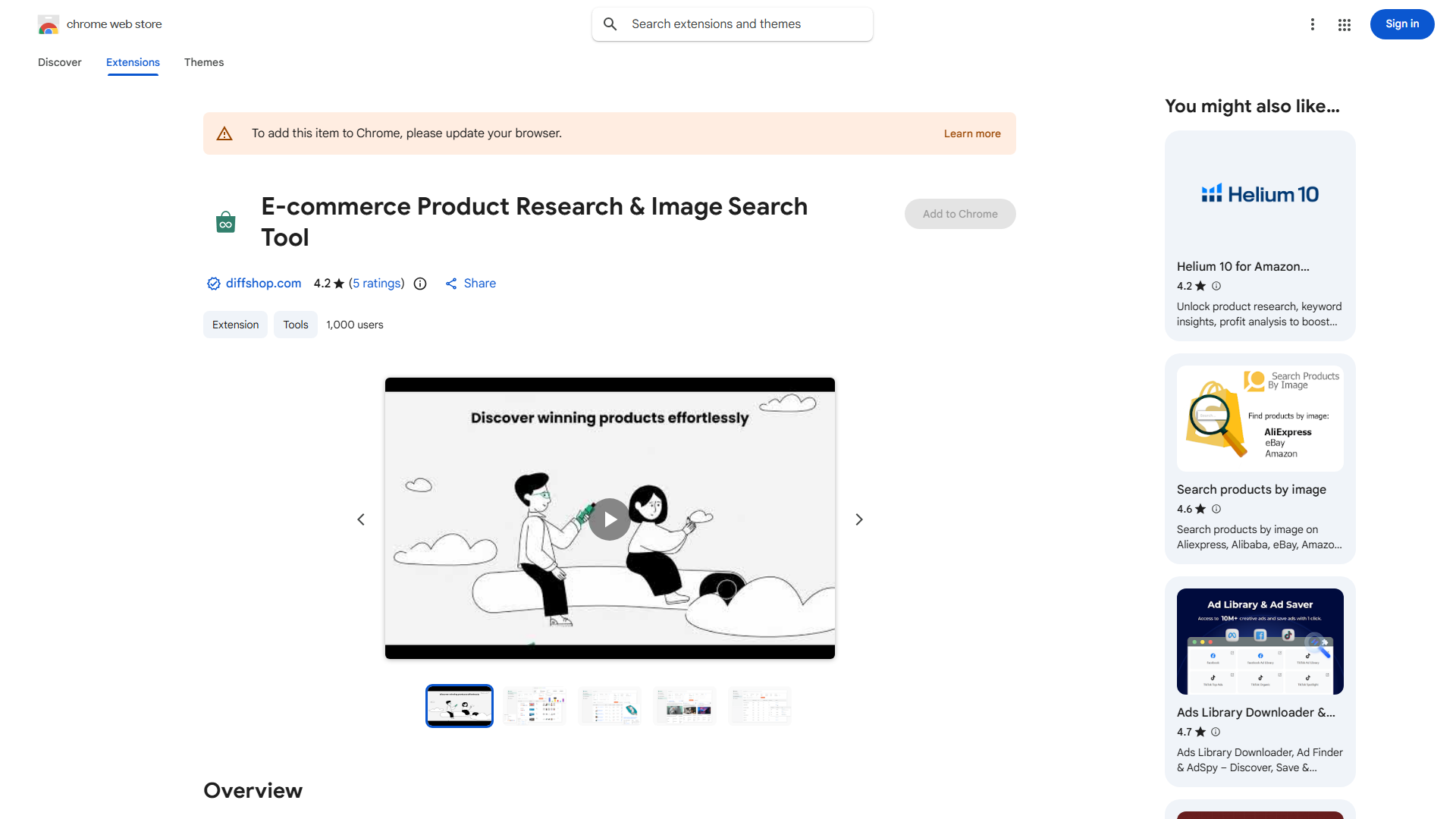Go back in carousel using left chevron
Image resolution: width=1456 pixels, height=819 pixels.
[361, 519]
